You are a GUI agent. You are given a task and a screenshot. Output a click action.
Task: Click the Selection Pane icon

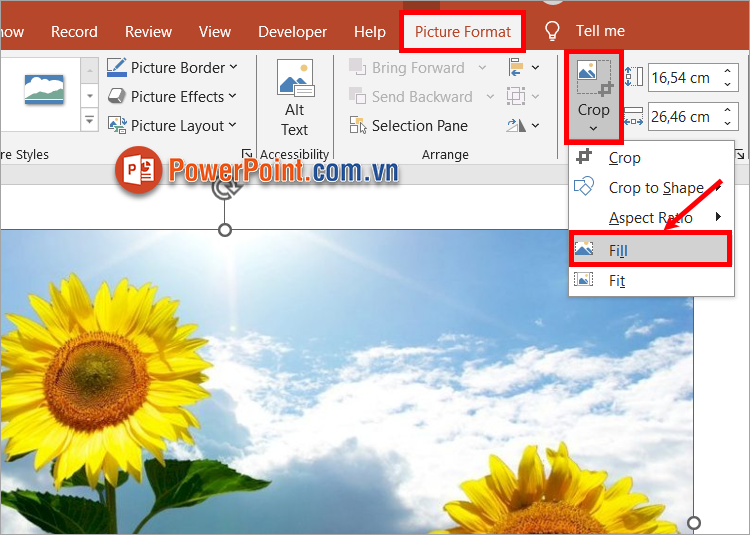[358, 125]
